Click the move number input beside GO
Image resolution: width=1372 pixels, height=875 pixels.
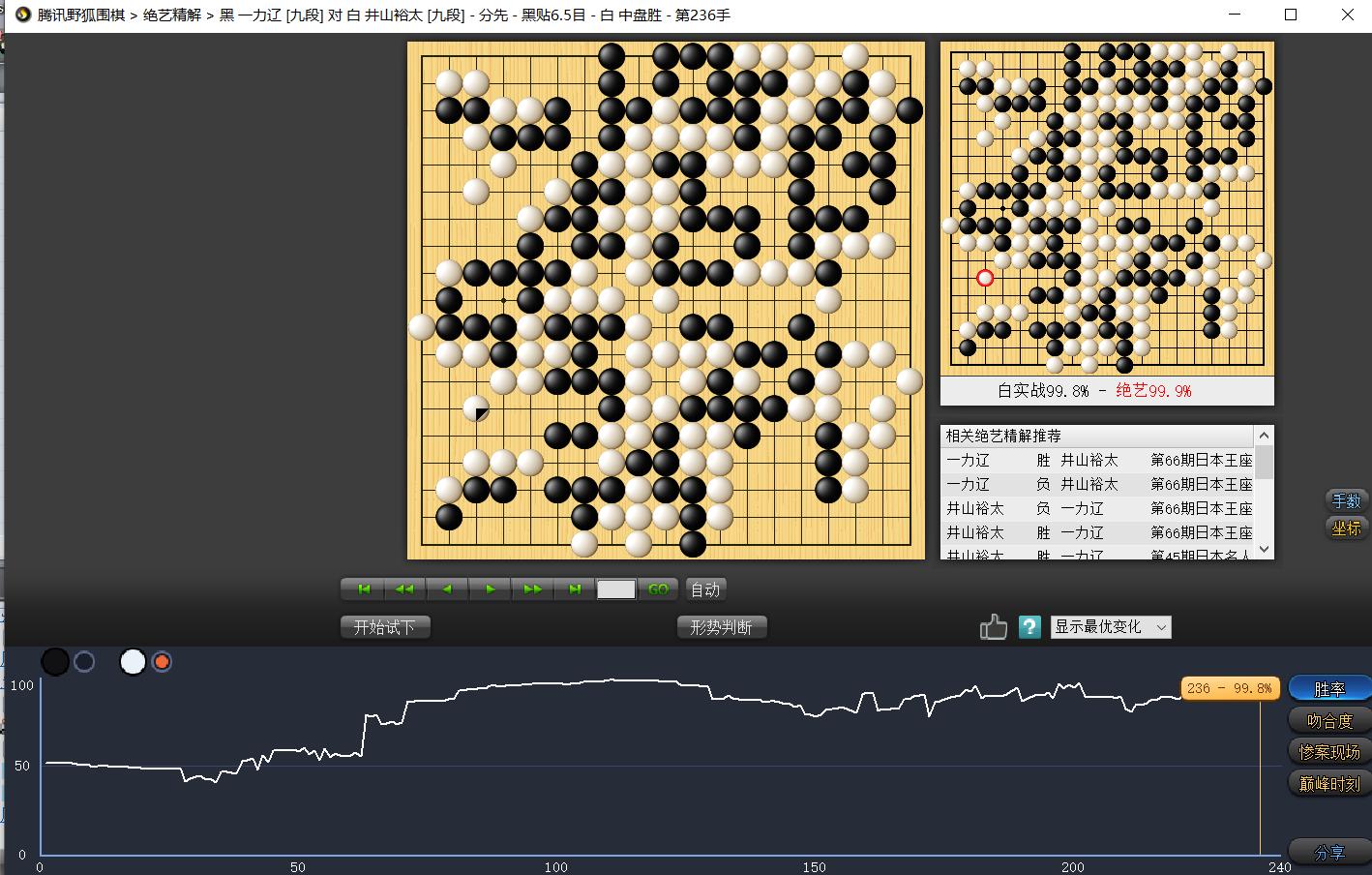pos(616,588)
